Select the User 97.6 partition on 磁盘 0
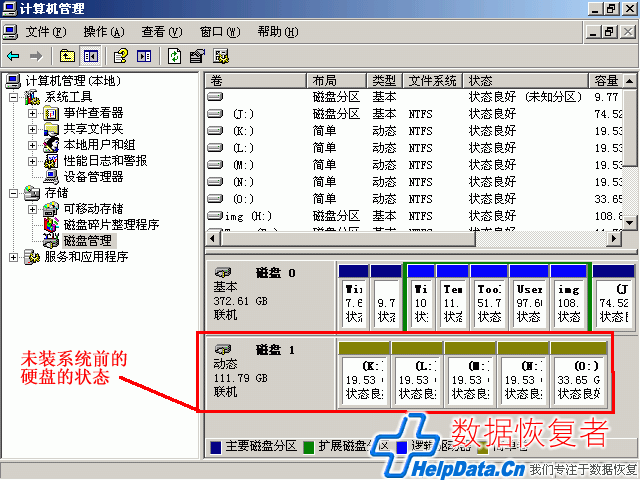The image size is (640, 480). pyautogui.click(x=529, y=297)
